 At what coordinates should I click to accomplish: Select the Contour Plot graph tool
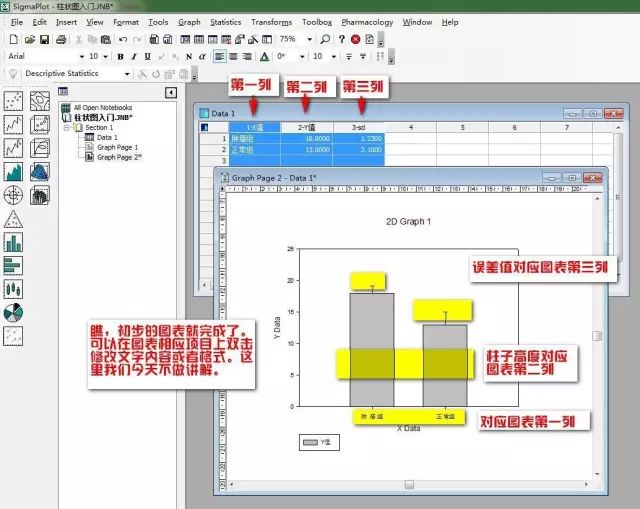40,101
